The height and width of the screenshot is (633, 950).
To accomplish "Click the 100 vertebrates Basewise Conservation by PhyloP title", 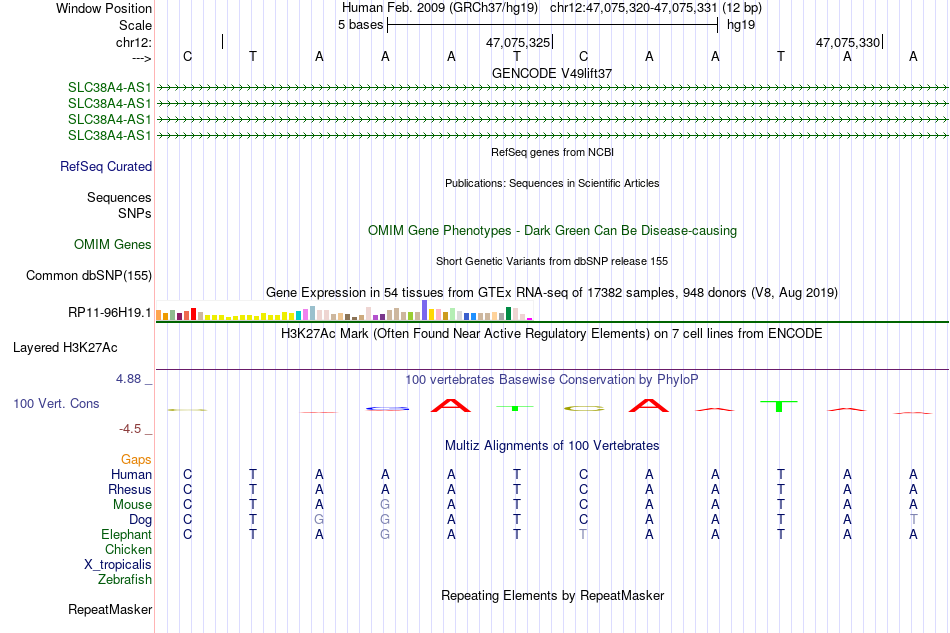I will coord(552,380).
